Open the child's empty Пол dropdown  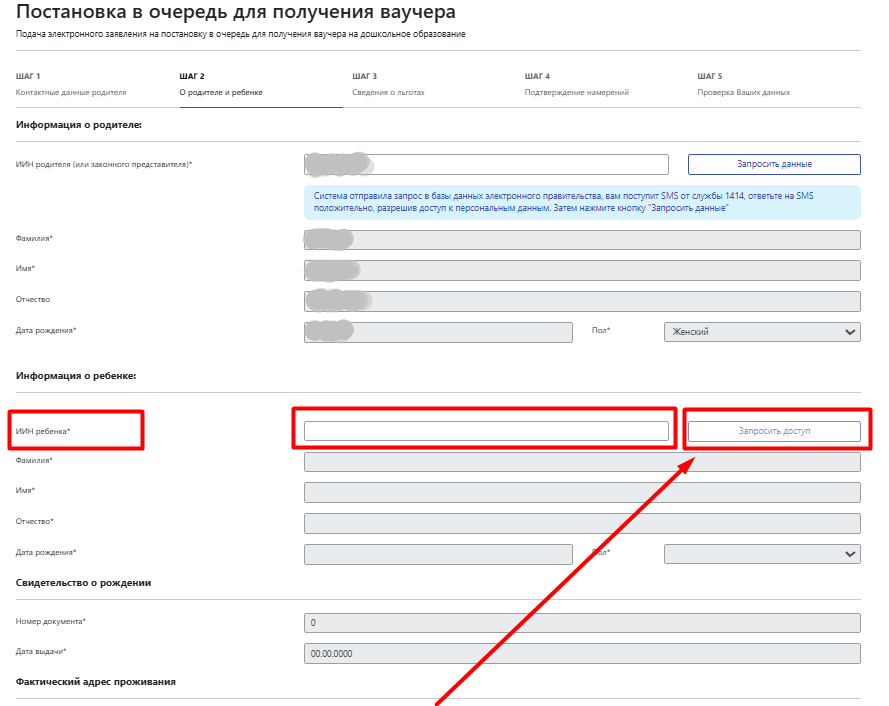point(762,554)
